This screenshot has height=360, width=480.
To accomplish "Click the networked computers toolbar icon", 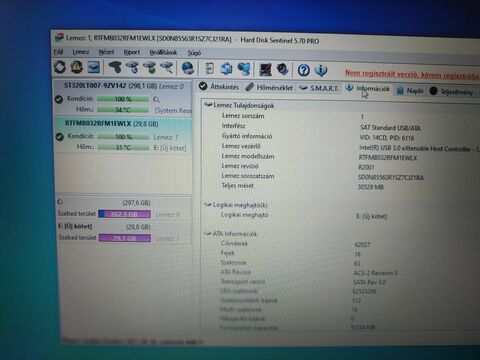I will [x=244, y=69].
